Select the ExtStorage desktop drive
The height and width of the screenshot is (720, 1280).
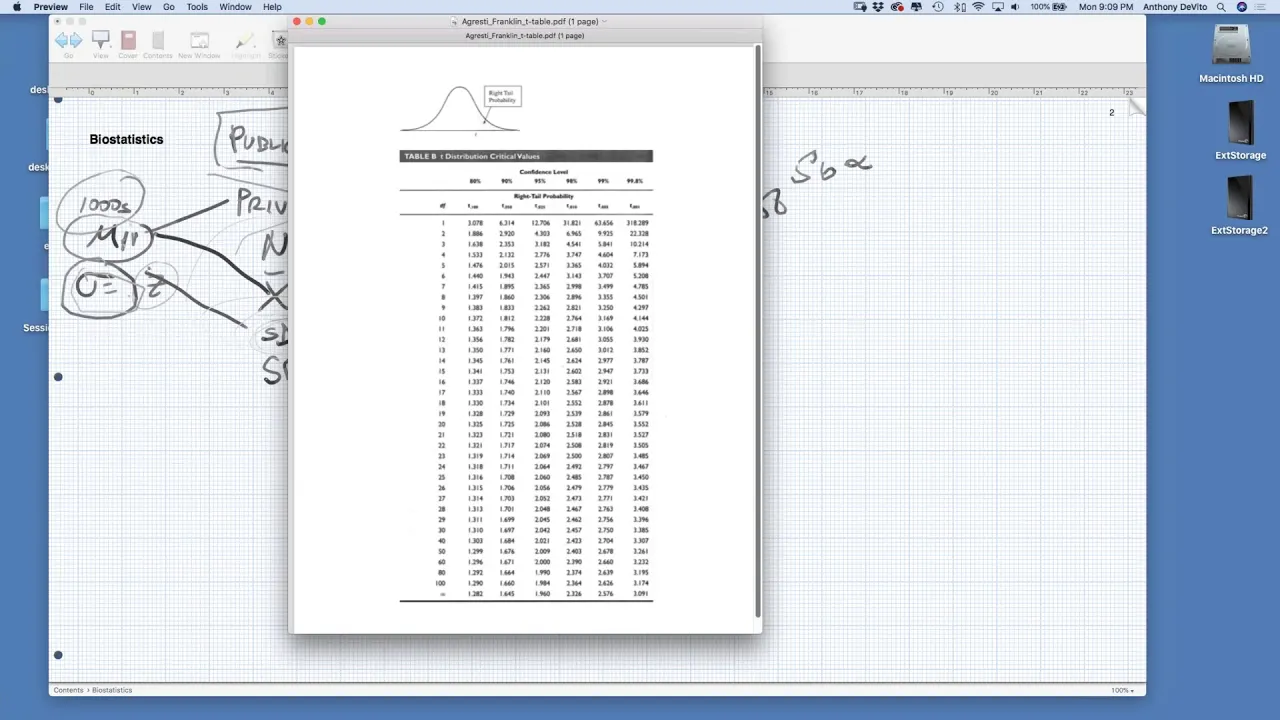click(1240, 130)
